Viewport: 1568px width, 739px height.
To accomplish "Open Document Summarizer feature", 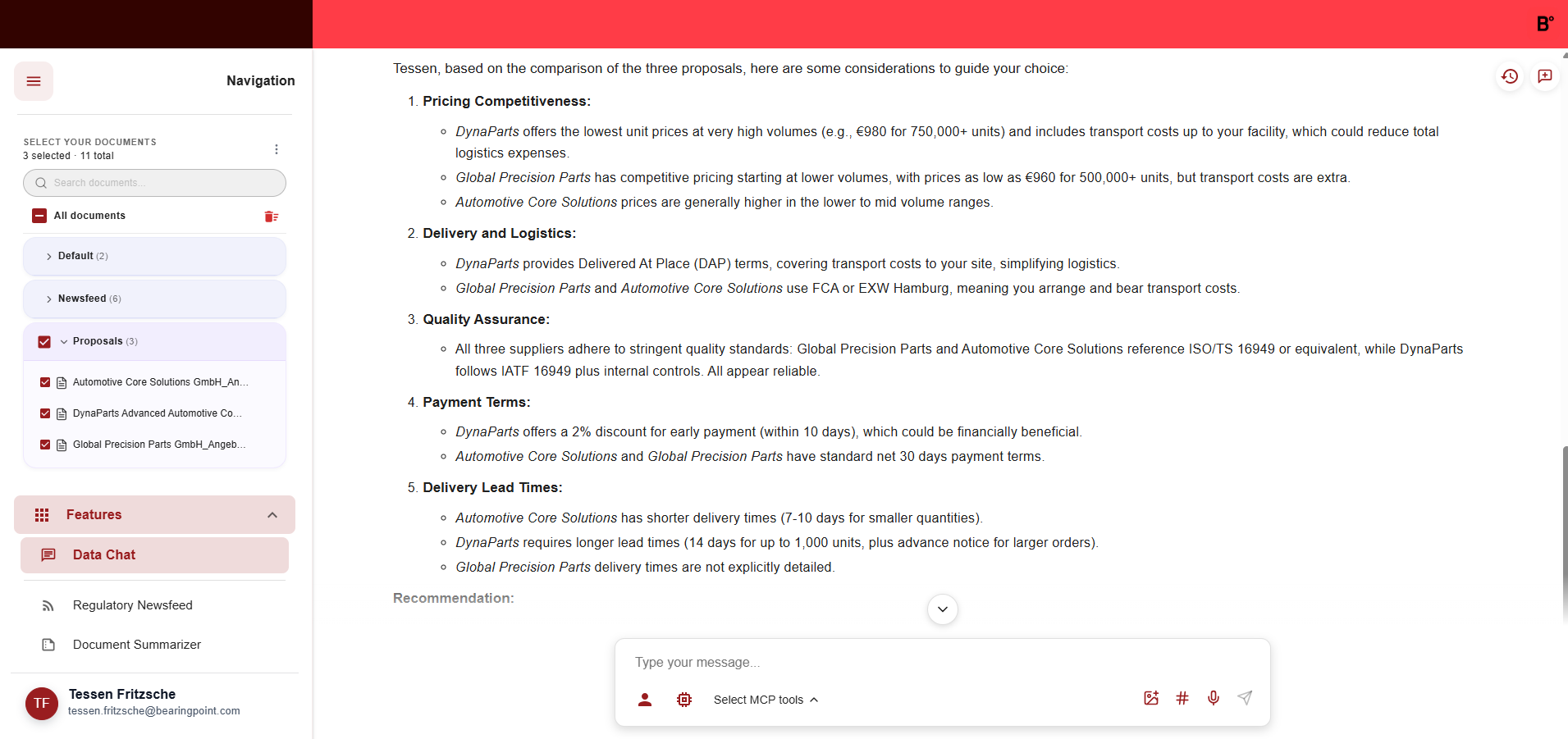I will click(136, 645).
